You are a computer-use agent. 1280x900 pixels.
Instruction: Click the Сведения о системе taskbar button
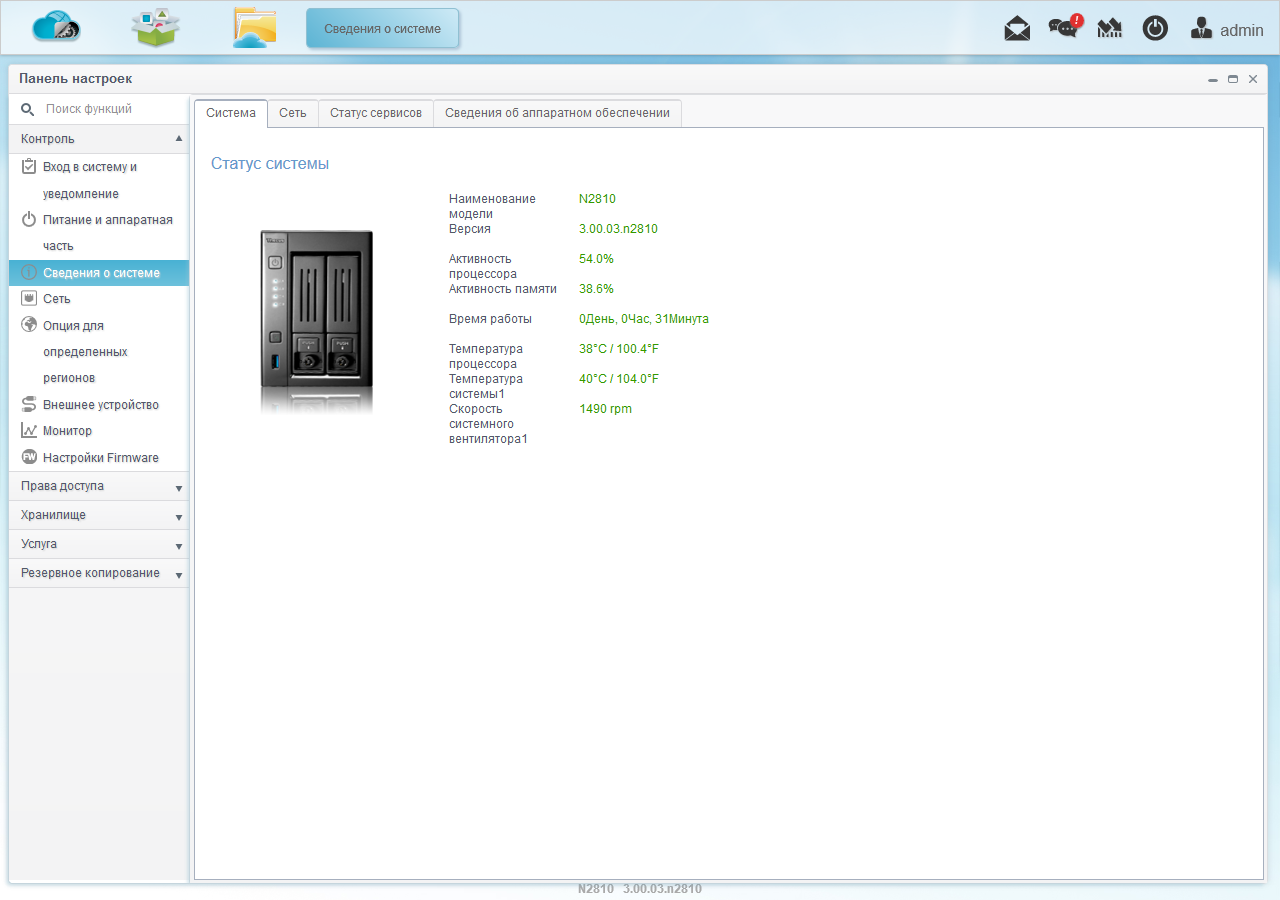pyautogui.click(x=382, y=29)
